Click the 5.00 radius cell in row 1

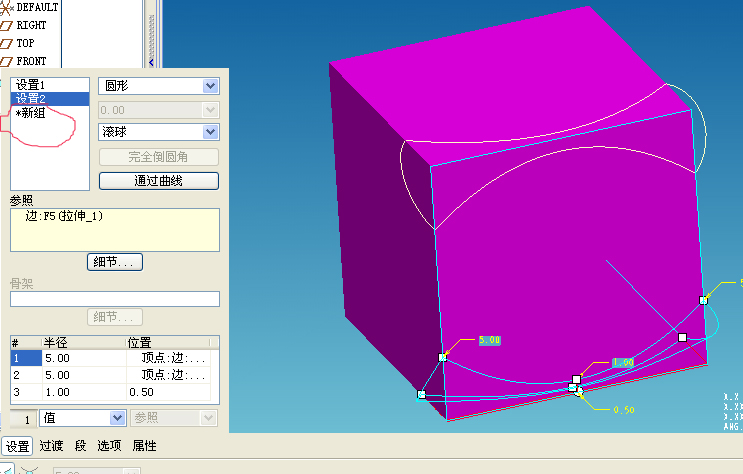click(83, 358)
